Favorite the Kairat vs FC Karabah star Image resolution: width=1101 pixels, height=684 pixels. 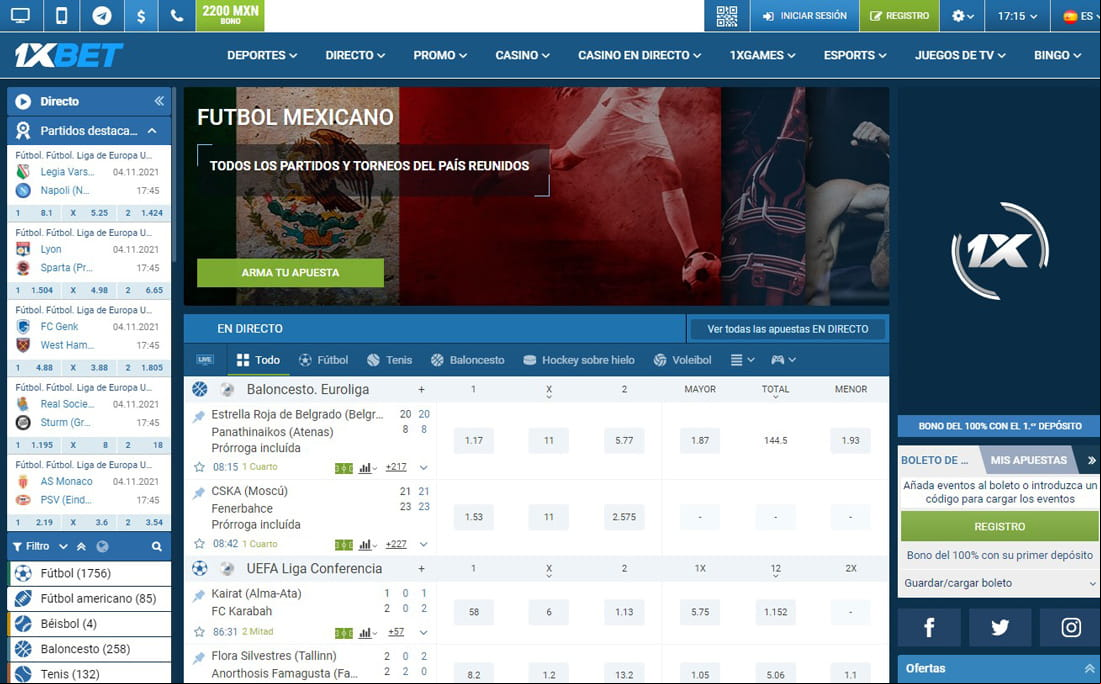point(199,632)
